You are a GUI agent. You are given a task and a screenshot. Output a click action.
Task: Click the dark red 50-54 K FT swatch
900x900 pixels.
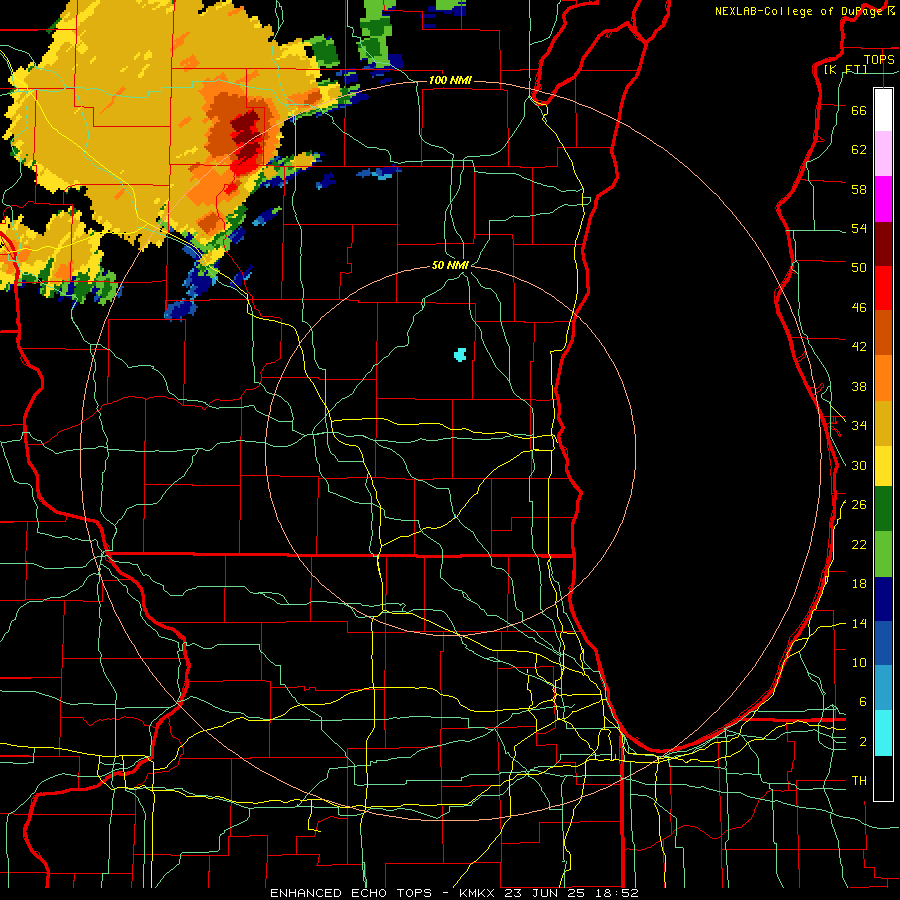pyautogui.click(x=883, y=243)
